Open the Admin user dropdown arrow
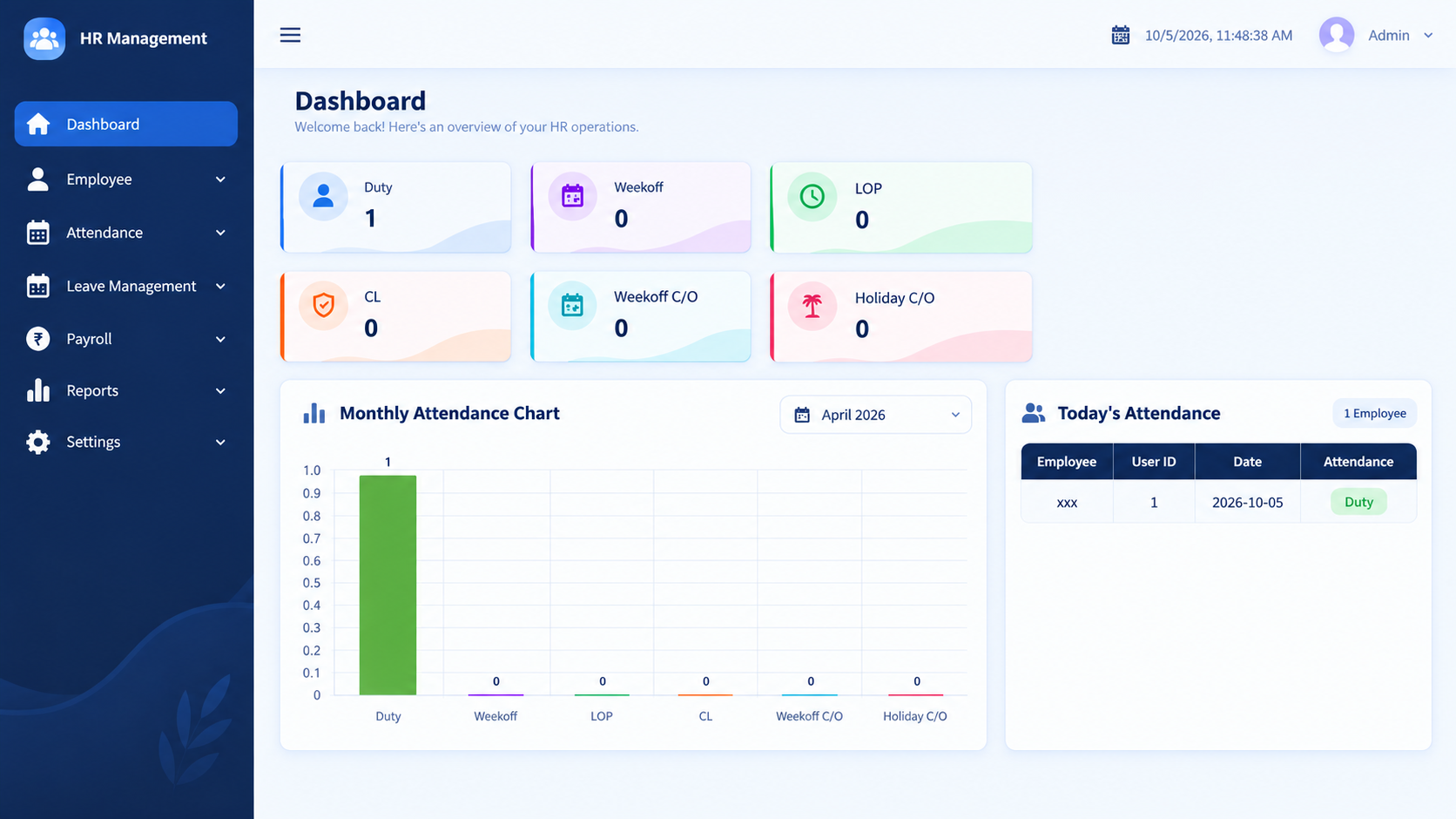Screen dimensions: 1456x819 pyautogui.click(x=1428, y=36)
